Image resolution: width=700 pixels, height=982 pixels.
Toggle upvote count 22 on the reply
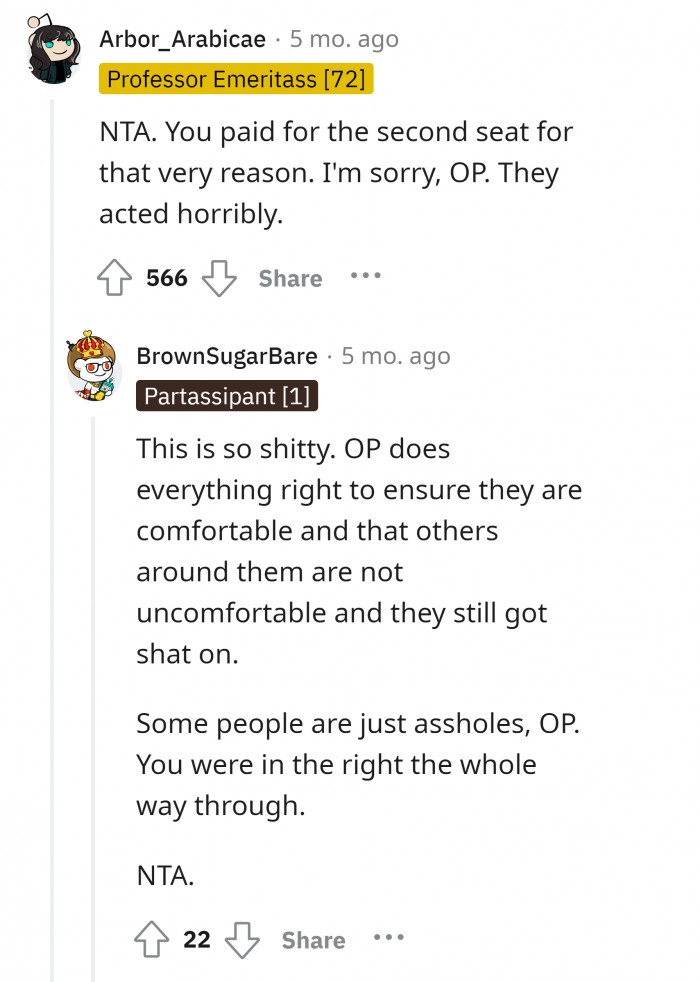tap(197, 939)
